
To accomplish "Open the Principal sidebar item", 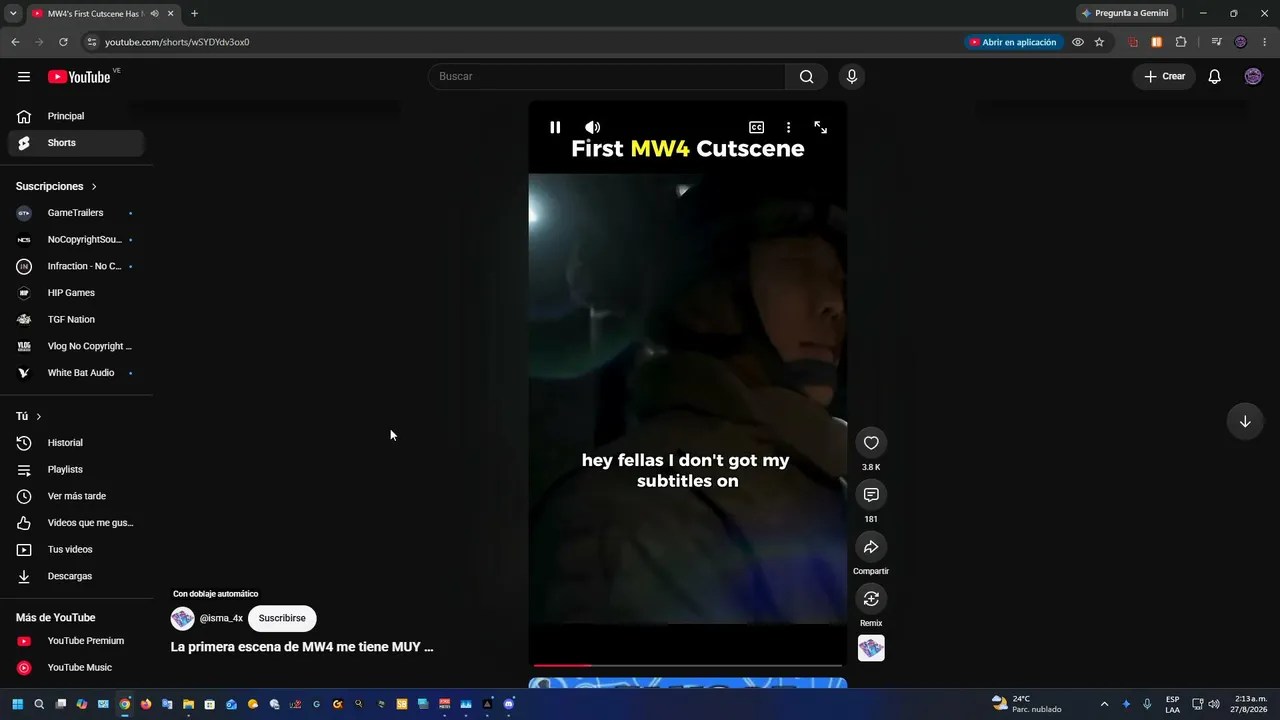I will click(x=76, y=116).
